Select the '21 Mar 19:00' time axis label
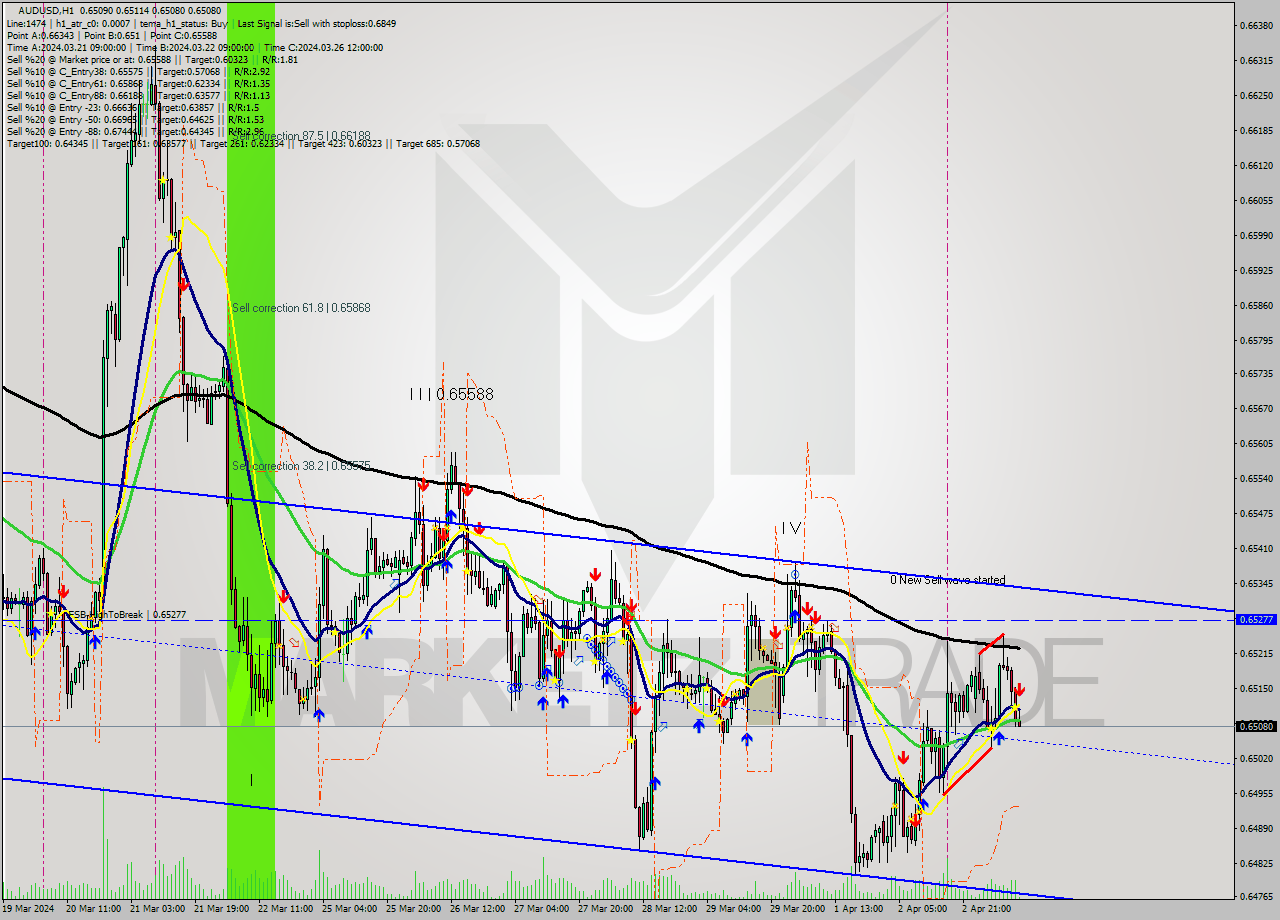 coord(221,909)
